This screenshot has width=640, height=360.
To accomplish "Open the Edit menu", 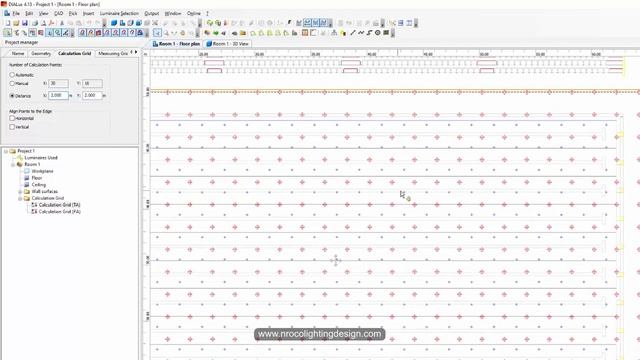I will [x=29, y=13].
